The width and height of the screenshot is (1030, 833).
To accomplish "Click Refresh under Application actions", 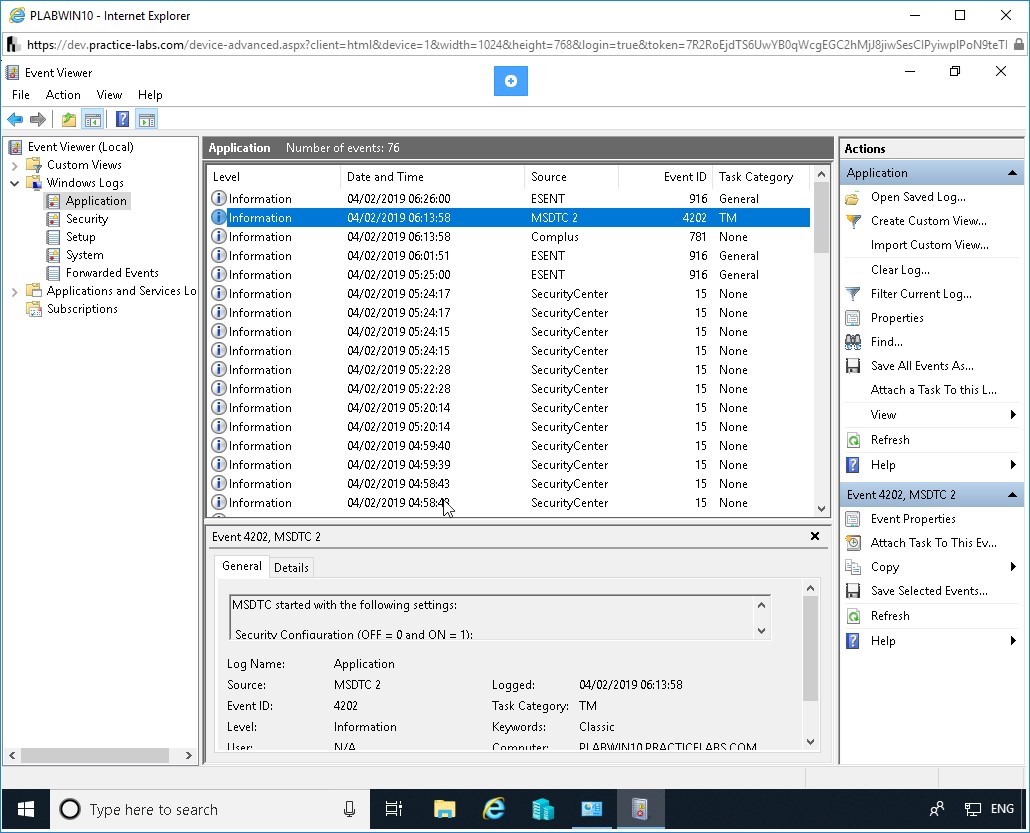I will [890, 440].
